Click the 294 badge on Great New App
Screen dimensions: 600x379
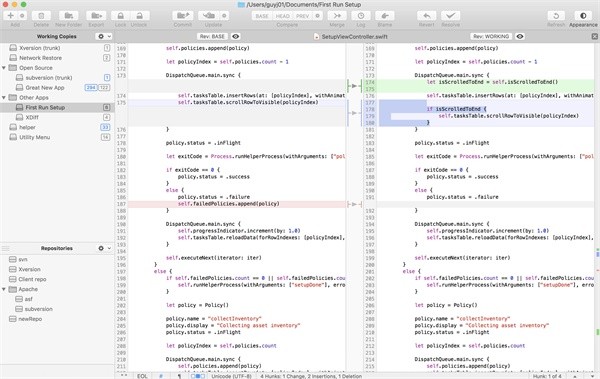click(x=91, y=88)
